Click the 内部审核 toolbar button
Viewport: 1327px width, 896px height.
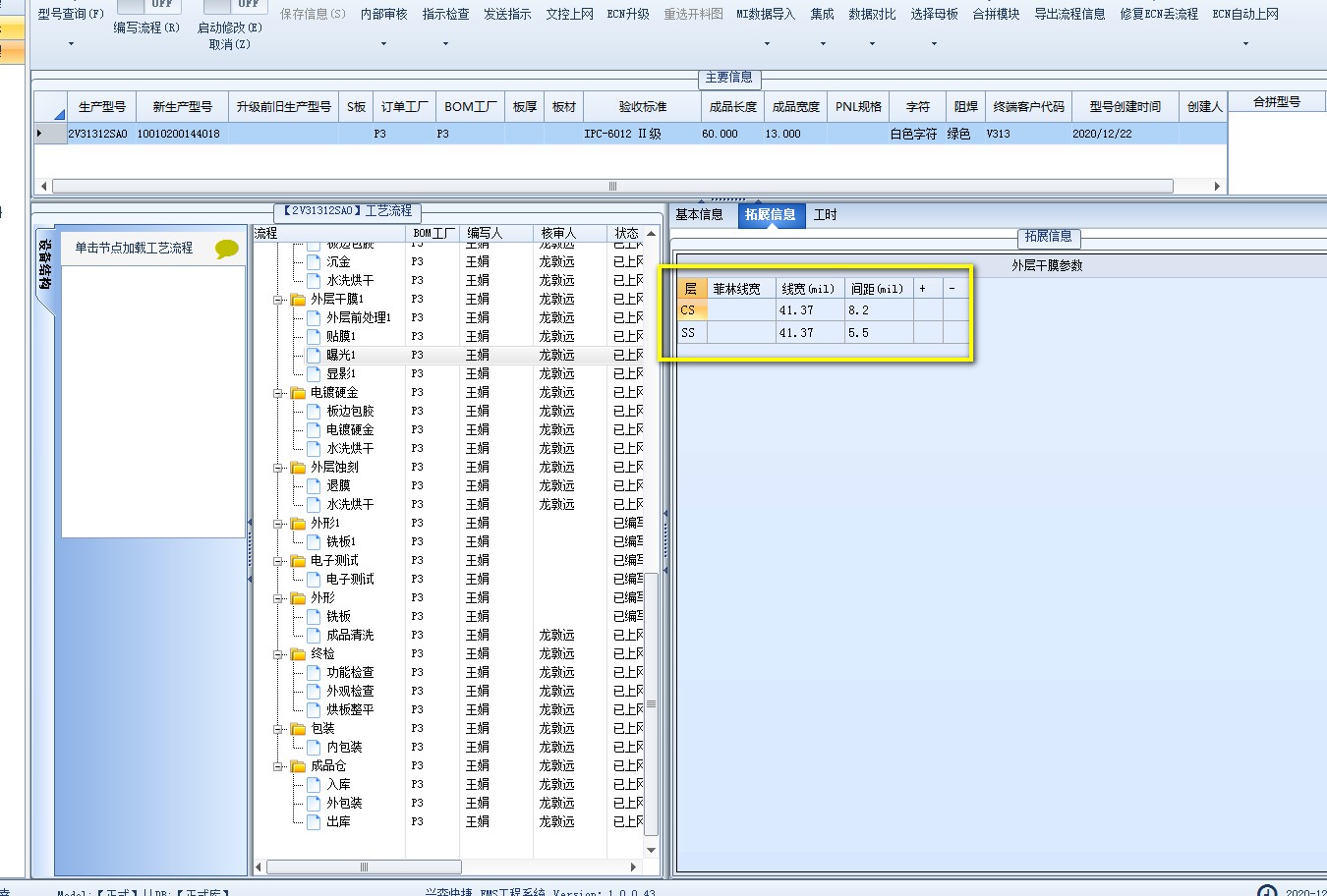coord(383,14)
